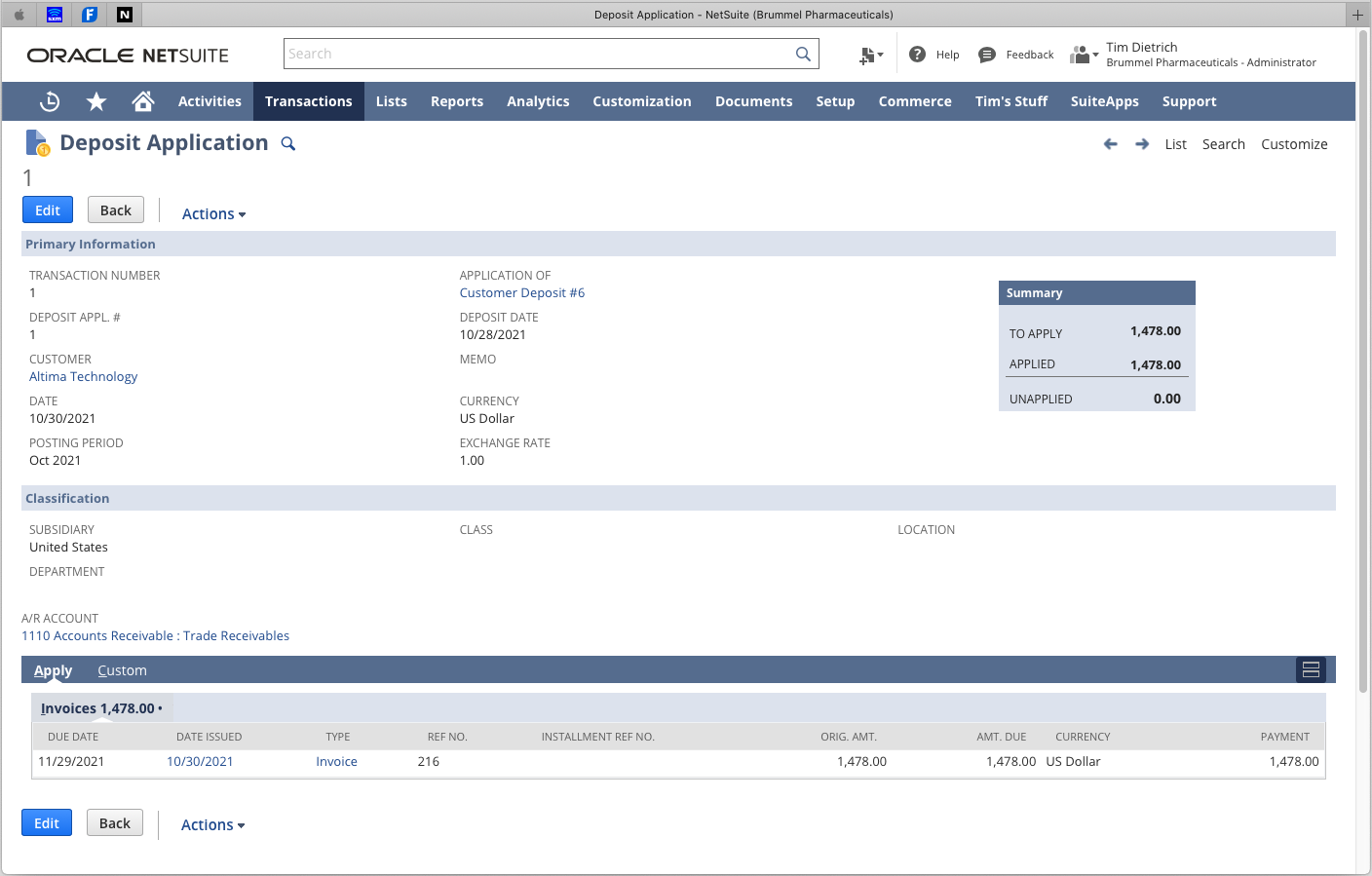Open the Documents menu
Viewport: 1372px width, 876px height.
[x=754, y=101]
